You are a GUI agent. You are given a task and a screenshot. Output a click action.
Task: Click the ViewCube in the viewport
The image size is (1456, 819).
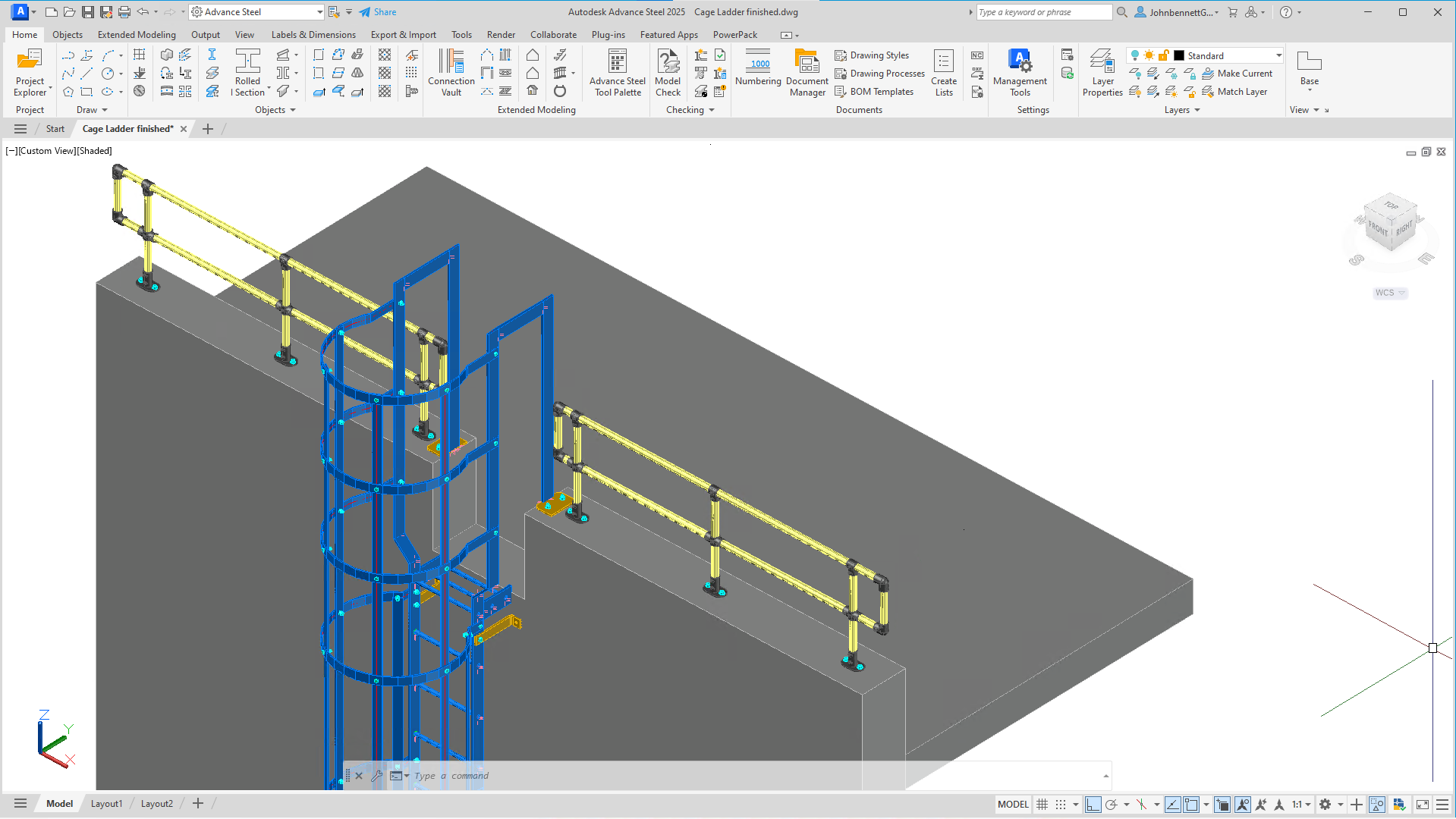(1391, 222)
